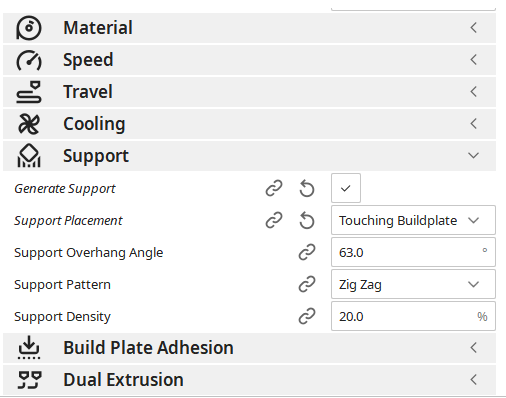Viewport: 506px width, 398px height.
Task: Click the Cooling fan icon
Action: [29, 124]
